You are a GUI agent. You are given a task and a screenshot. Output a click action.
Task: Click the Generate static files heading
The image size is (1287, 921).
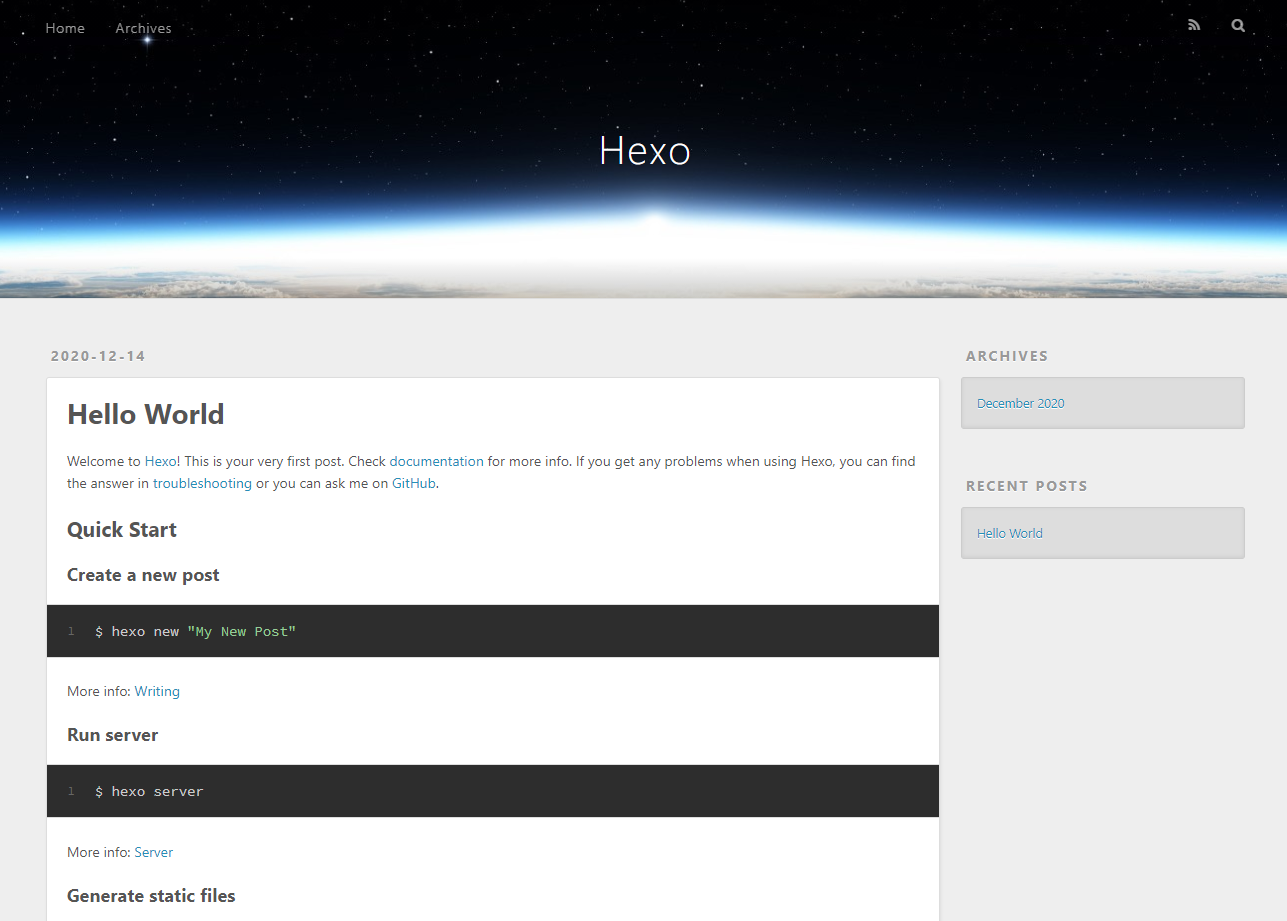151,896
